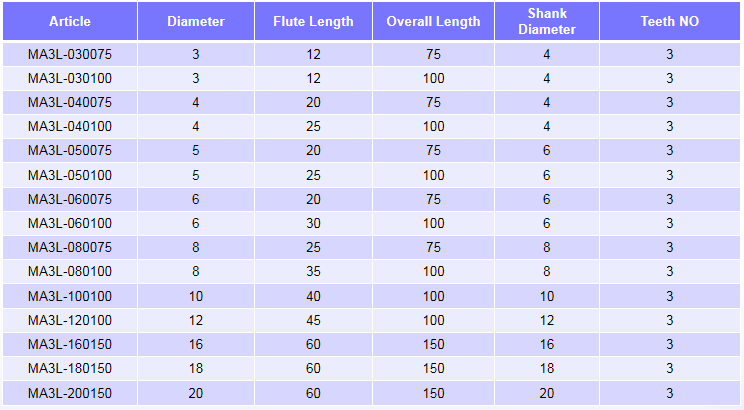Screen dimensions: 744x410
Task: Select article MA3L-120100 cell
Action: [x=70, y=320]
